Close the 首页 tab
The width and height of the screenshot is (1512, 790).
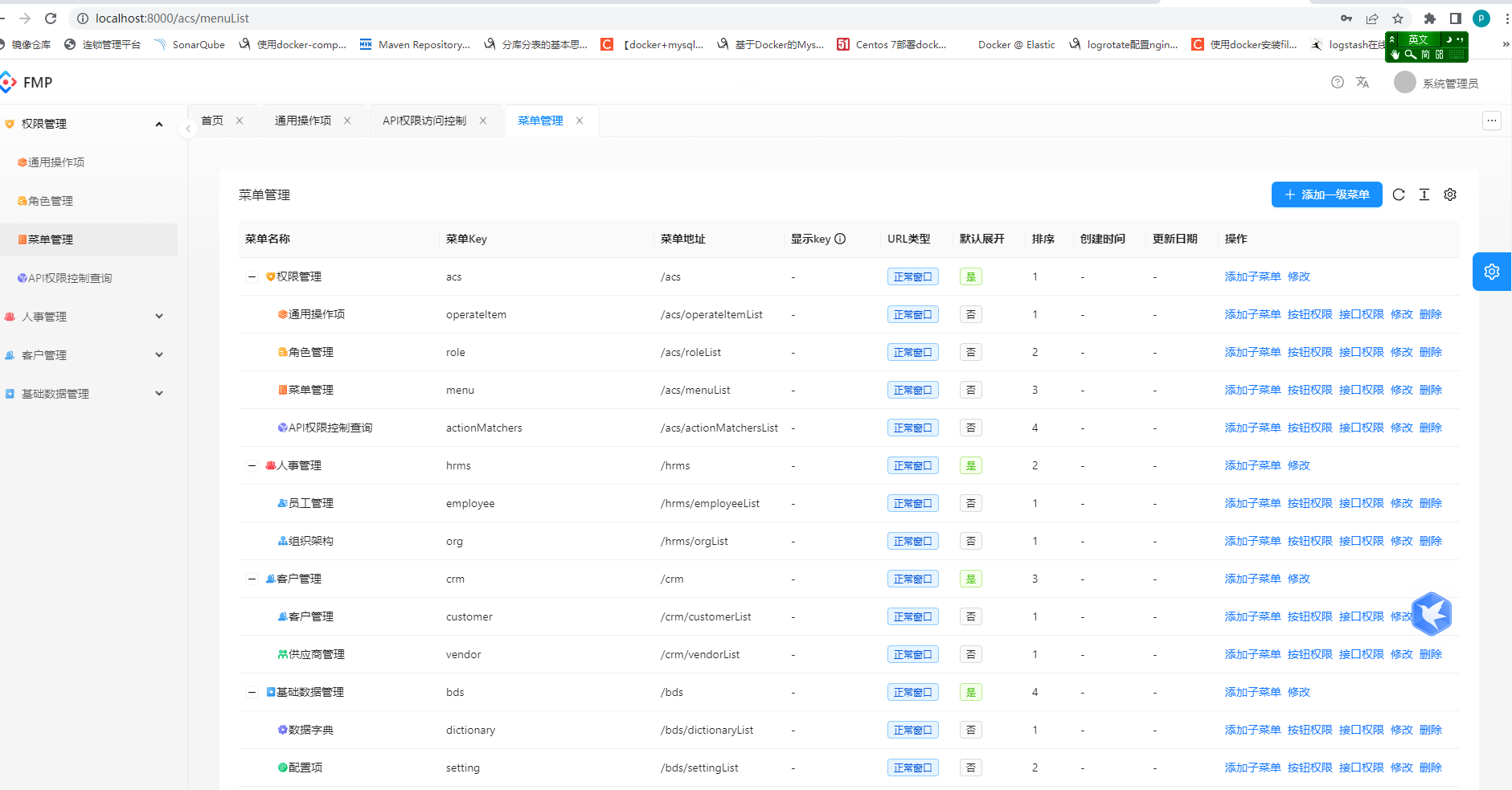240,121
